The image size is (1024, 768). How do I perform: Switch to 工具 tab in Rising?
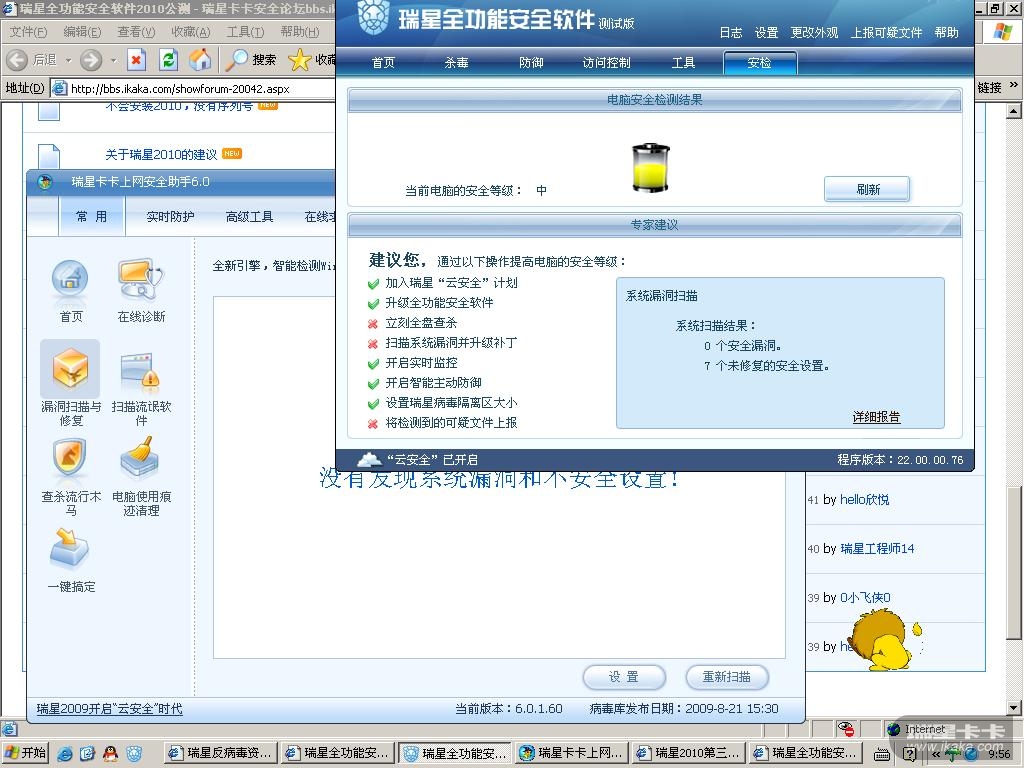[x=683, y=63]
